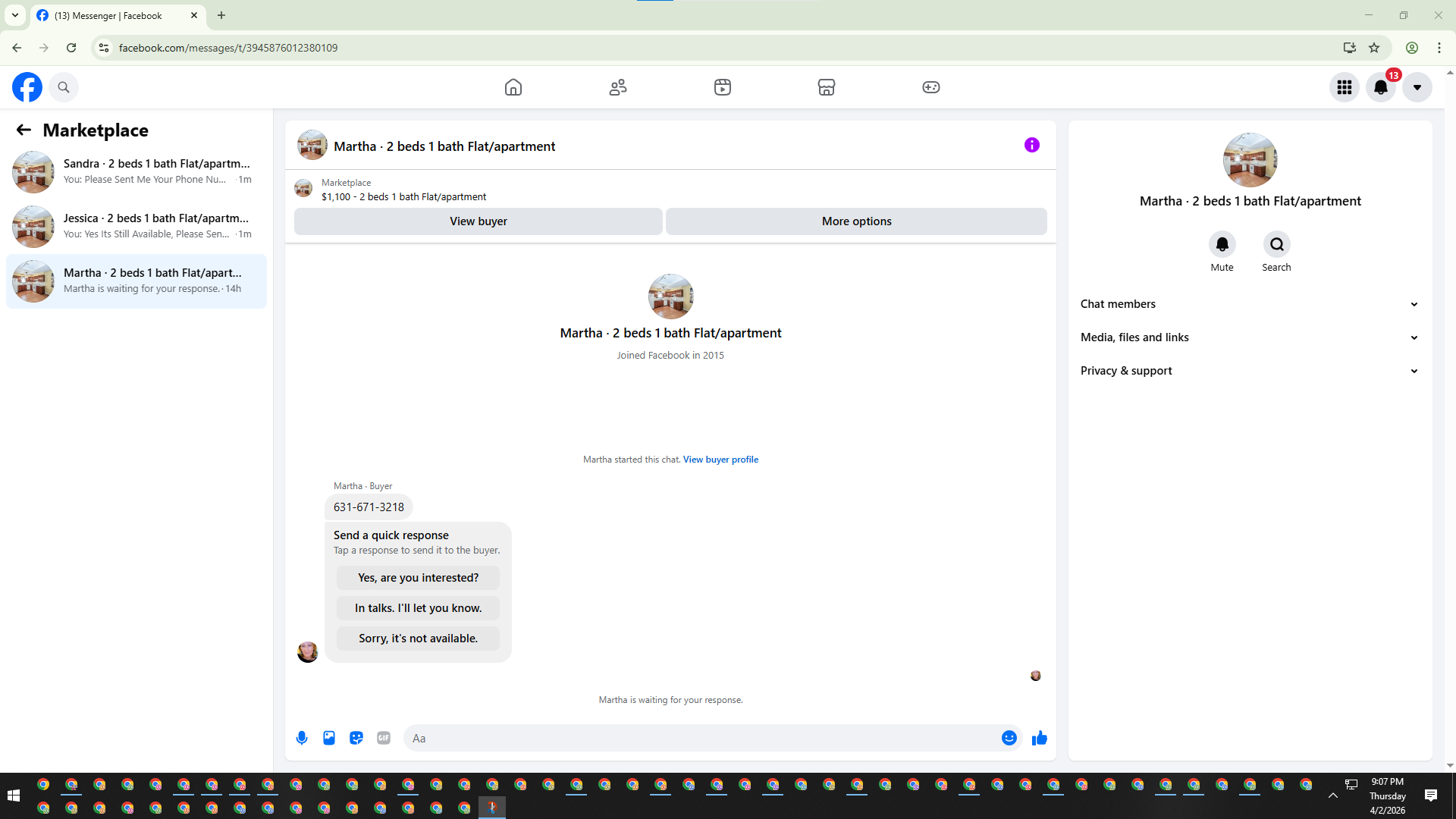Open the Reels video icon

pyautogui.click(x=723, y=87)
